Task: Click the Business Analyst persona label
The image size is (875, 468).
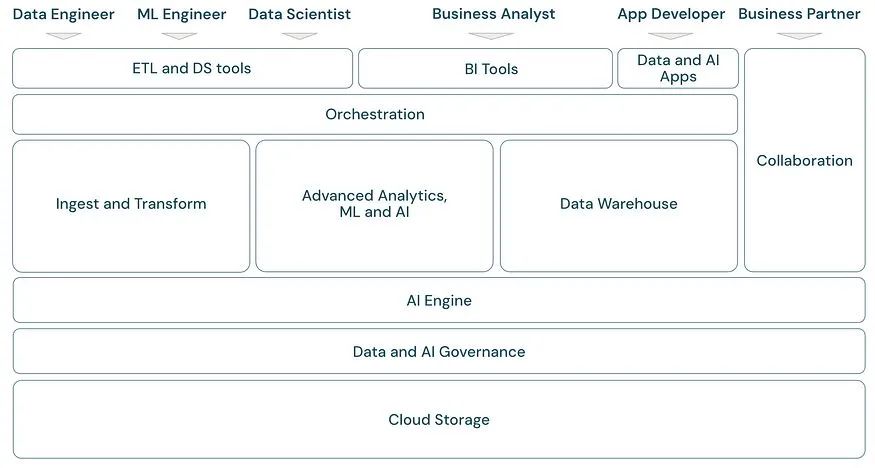Action: (494, 14)
